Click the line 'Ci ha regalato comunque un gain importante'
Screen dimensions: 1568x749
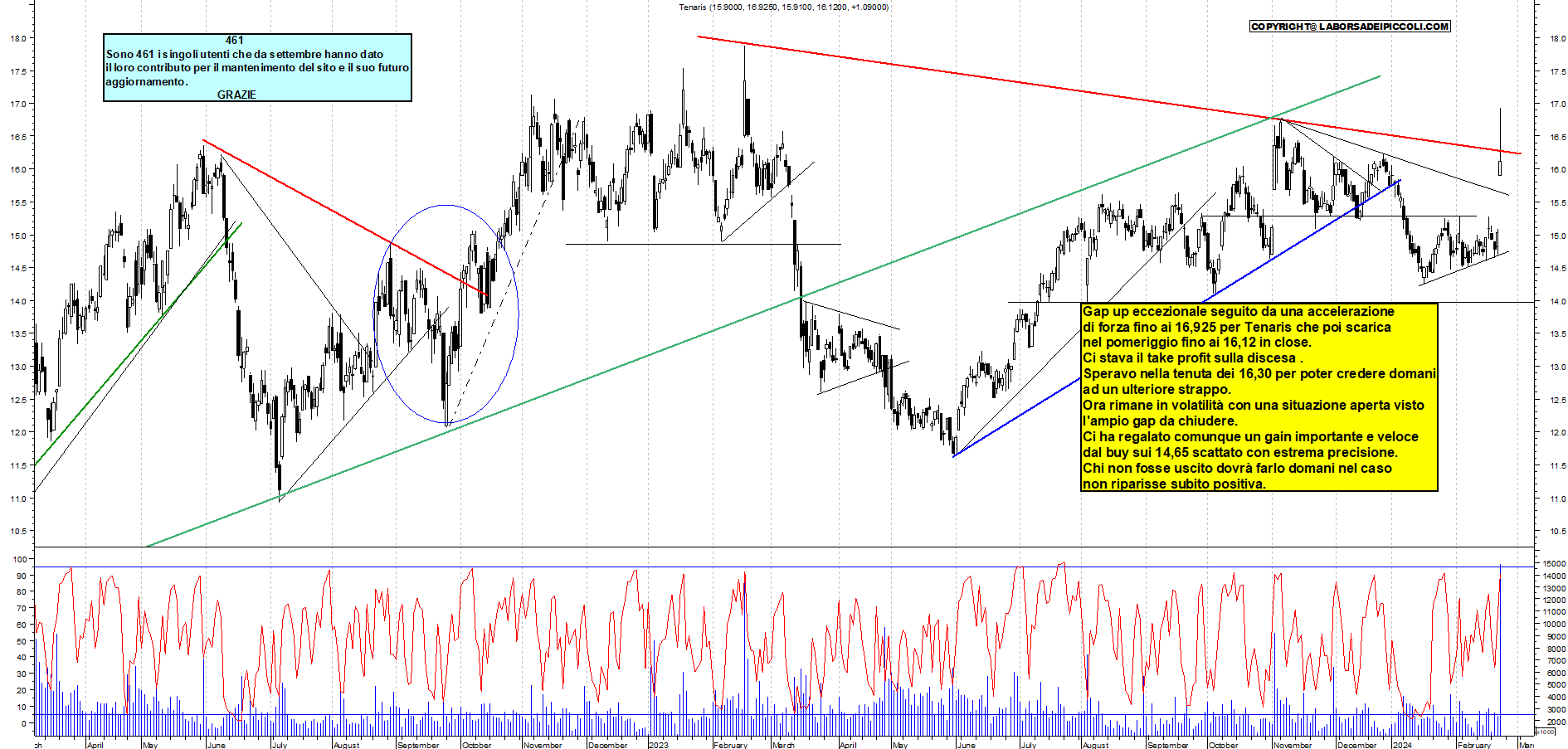point(1250,436)
